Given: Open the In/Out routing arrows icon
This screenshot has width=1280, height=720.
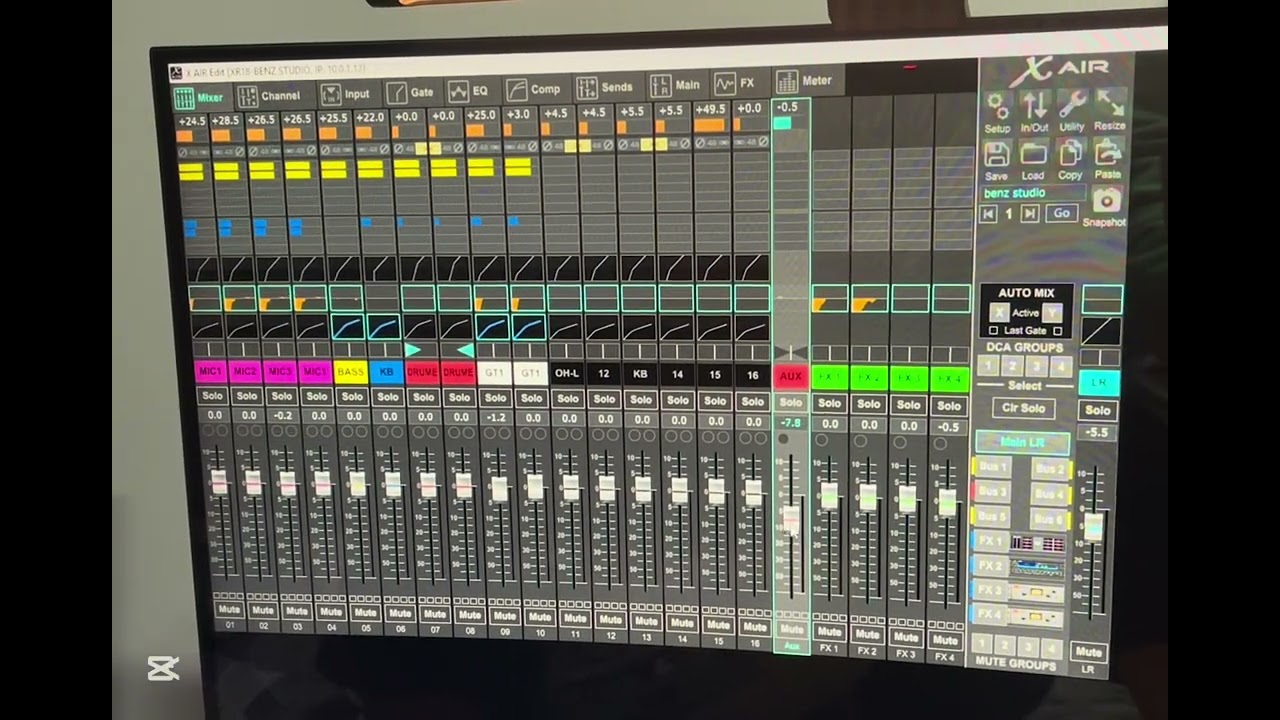Looking at the screenshot, I should coord(1034,104).
